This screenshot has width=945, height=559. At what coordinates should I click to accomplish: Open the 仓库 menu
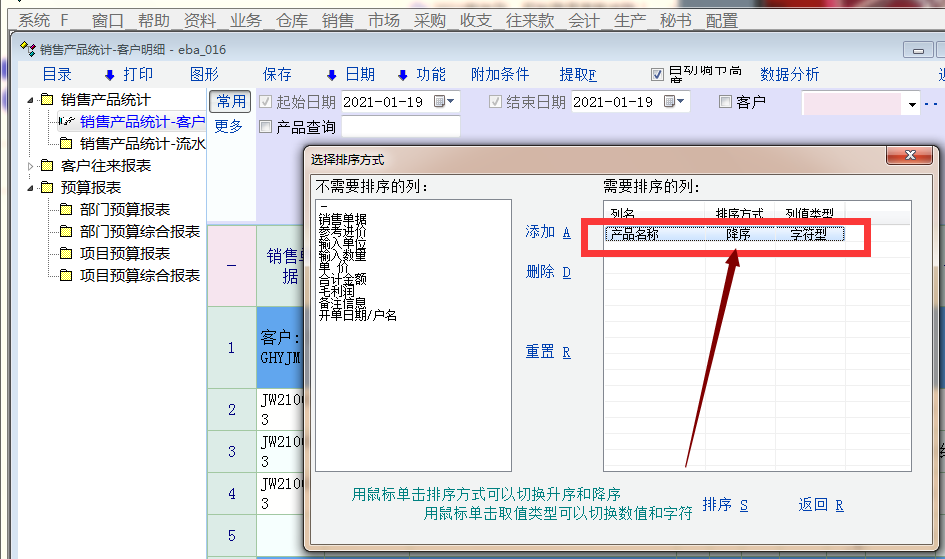tap(292, 20)
